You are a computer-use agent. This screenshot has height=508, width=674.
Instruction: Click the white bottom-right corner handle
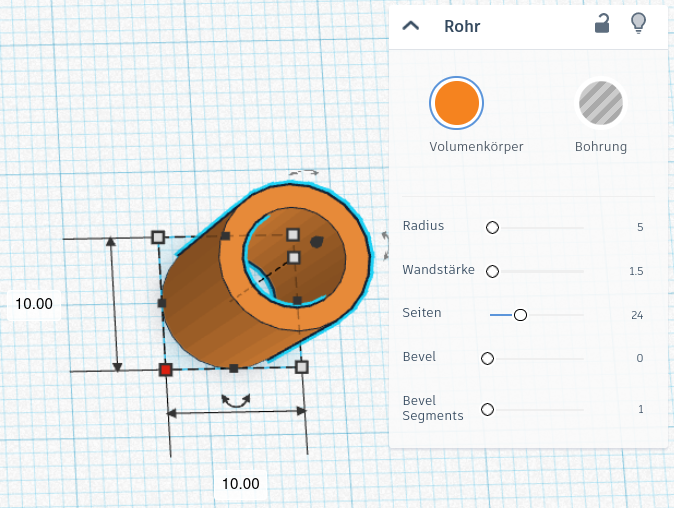click(x=302, y=367)
